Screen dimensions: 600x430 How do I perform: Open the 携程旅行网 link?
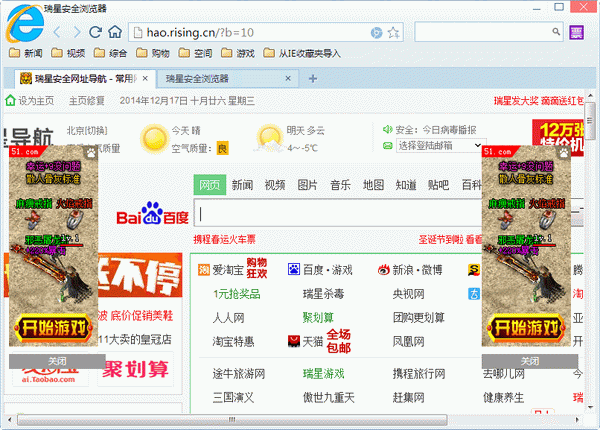(x=419, y=374)
